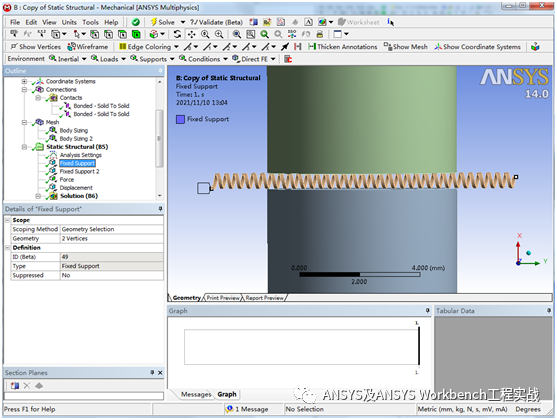This screenshot has height=420, width=557.
Task: Switch to Report Preview tab
Action: point(265,298)
